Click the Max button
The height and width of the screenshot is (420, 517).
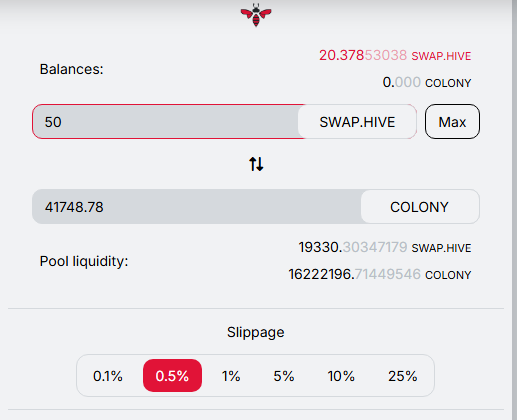click(x=452, y=122)
